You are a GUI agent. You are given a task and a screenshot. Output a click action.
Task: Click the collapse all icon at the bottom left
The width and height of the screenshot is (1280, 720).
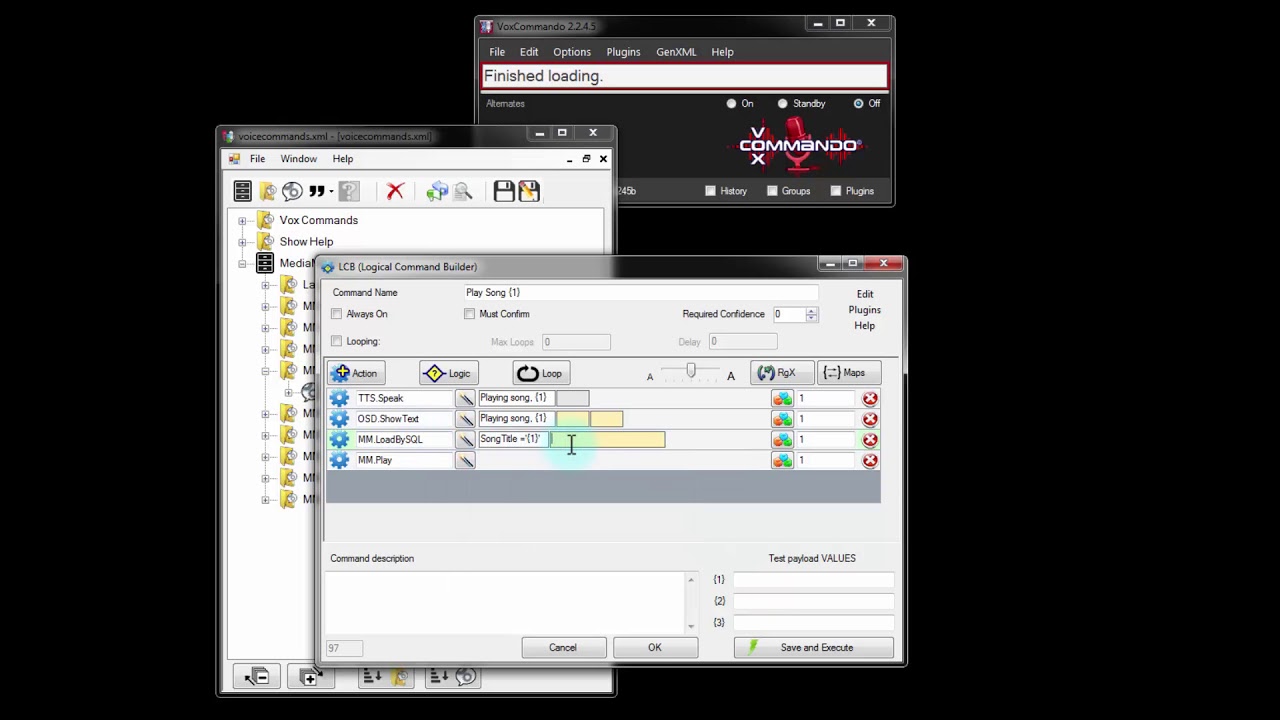coord(257,677)
